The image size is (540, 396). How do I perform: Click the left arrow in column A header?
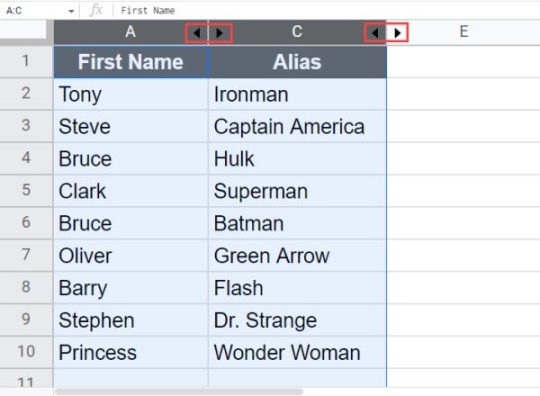pos(197,33)
